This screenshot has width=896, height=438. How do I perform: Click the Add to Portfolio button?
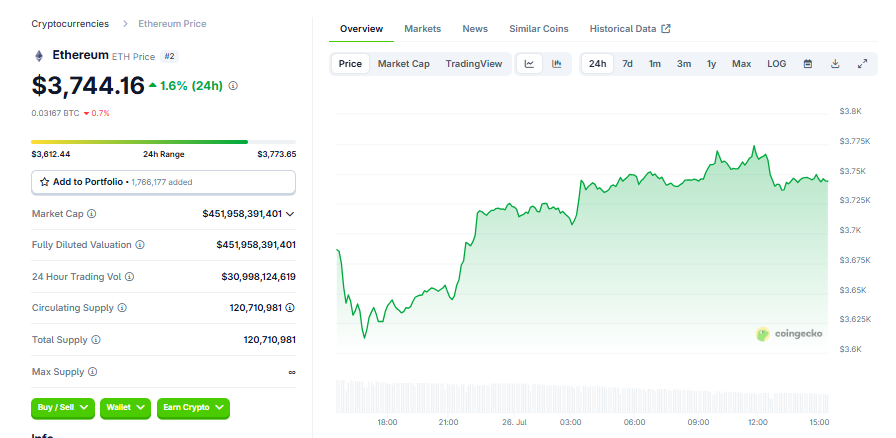point(163,182)
